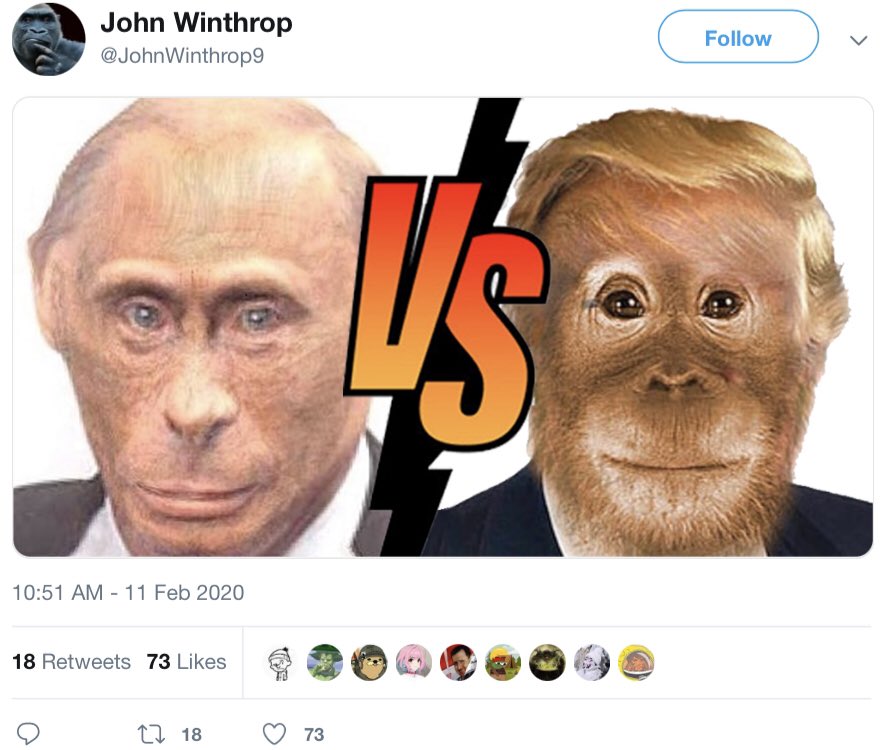Open the white-bearded liker avatar
885x750 pixels.
[592, 663]
